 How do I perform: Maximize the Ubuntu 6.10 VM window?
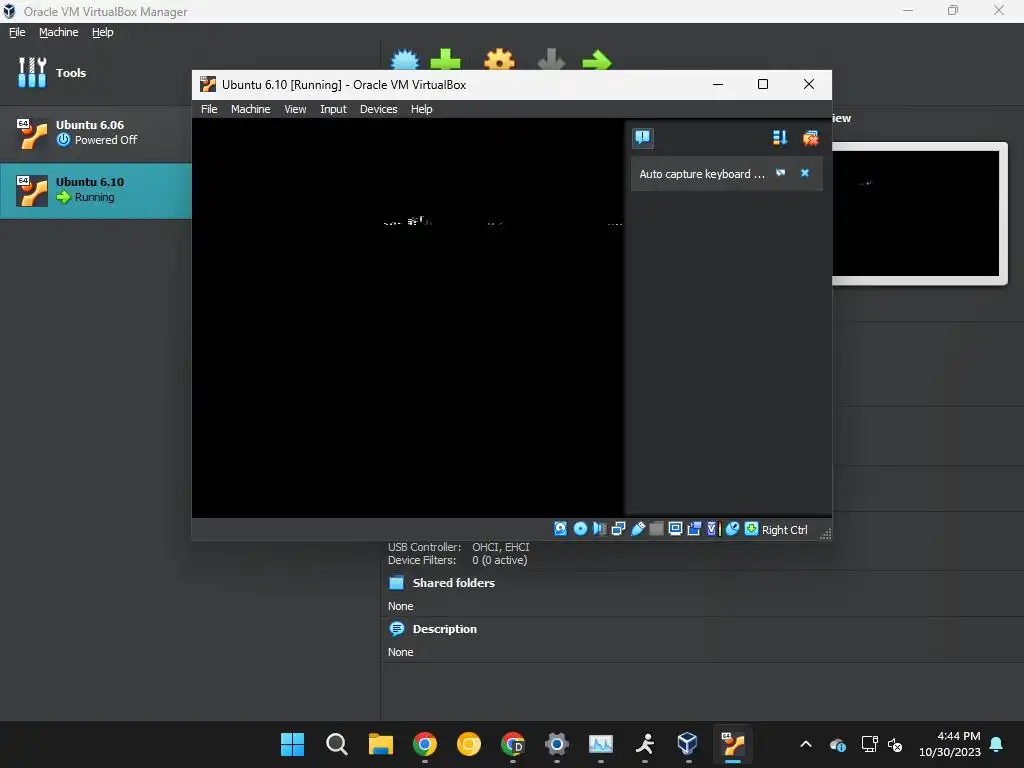(763, 84)
